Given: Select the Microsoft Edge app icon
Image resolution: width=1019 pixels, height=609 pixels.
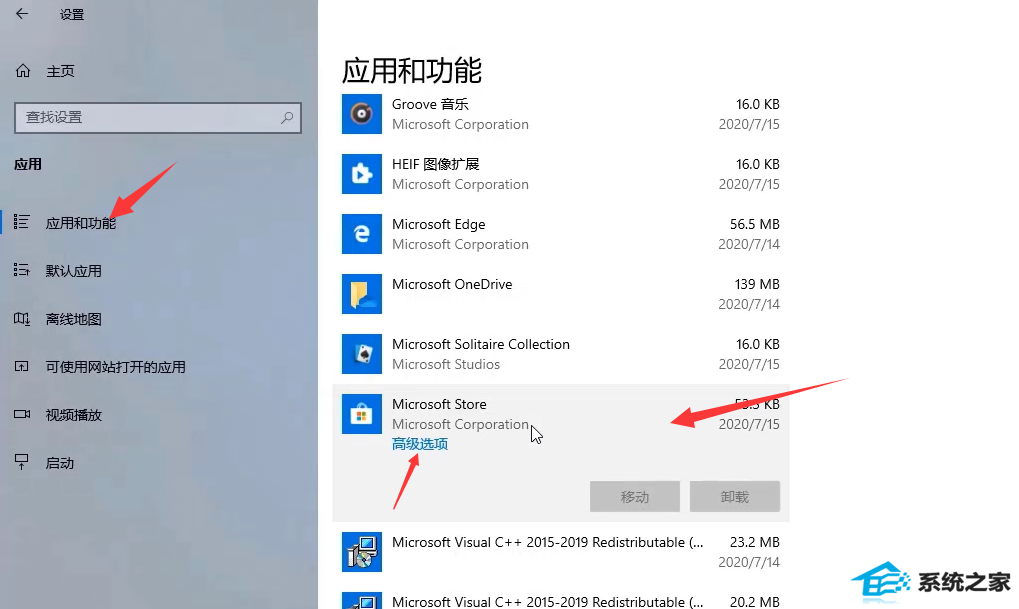Looking at the screenshot, I should [x=362, y=234].
